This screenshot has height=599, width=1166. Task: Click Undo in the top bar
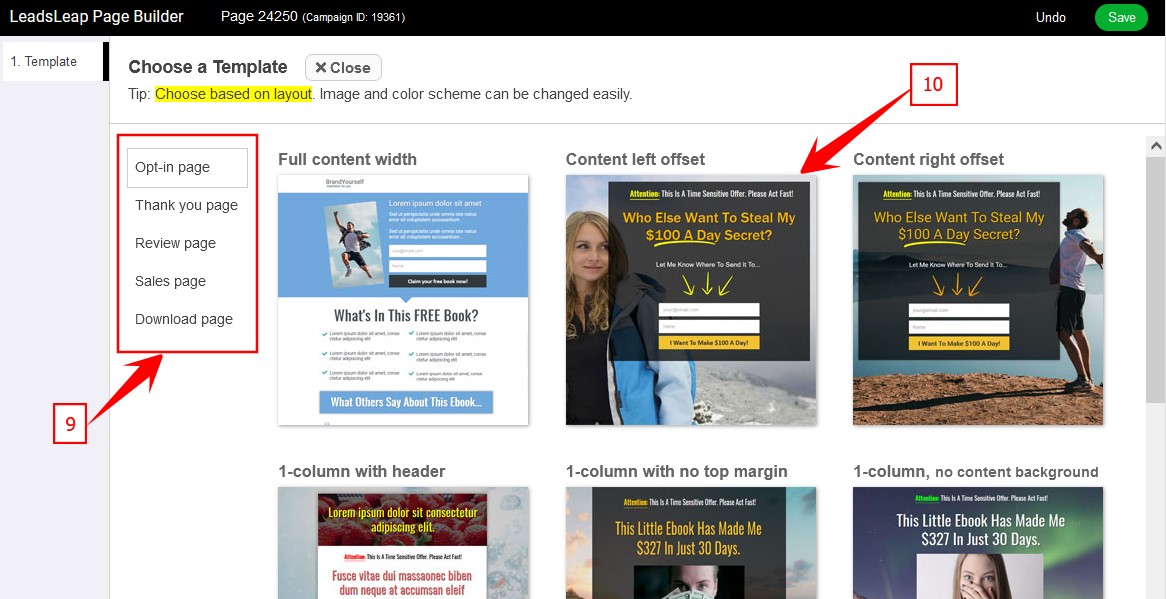click(x=1050, y=17)
